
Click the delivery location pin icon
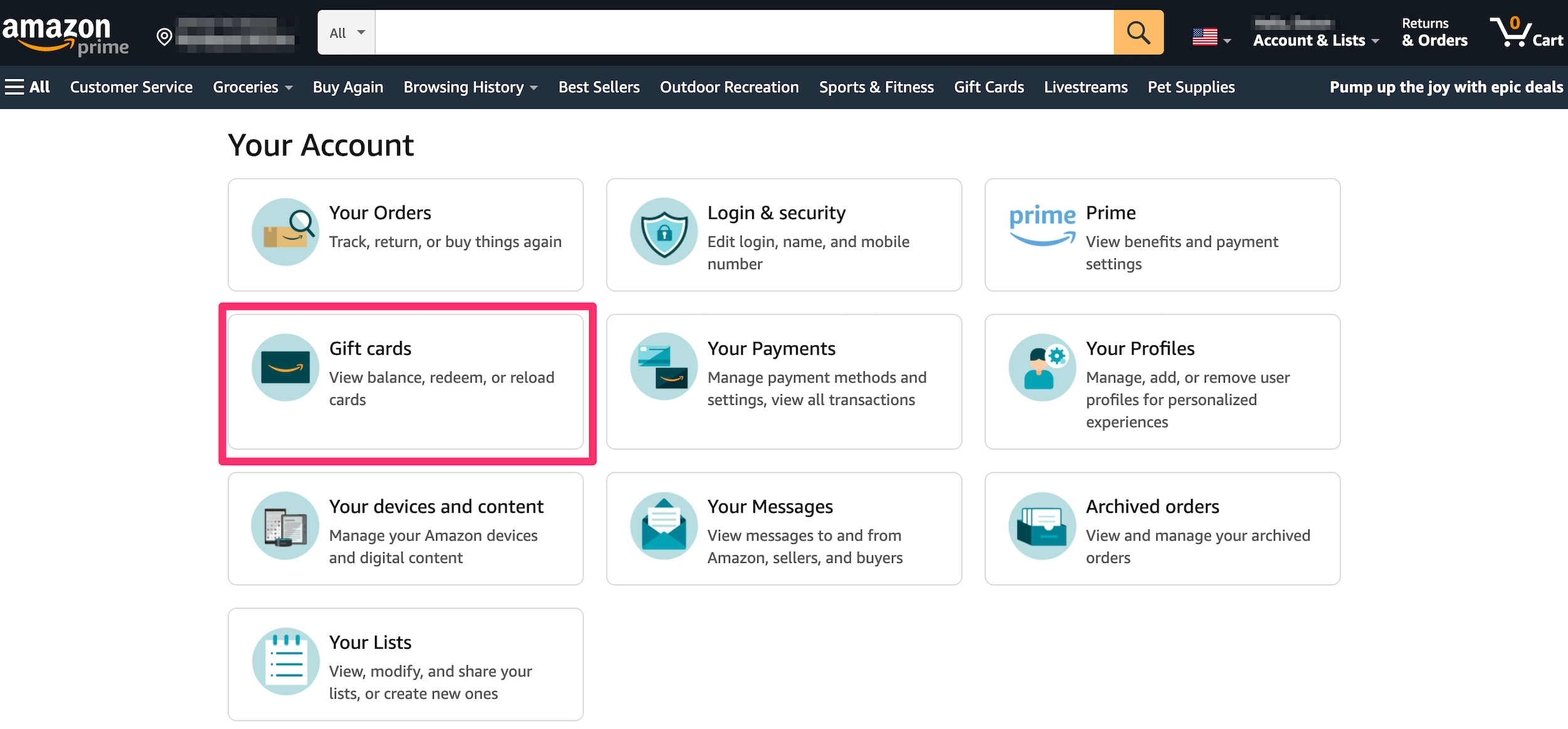tap(164, 37)
